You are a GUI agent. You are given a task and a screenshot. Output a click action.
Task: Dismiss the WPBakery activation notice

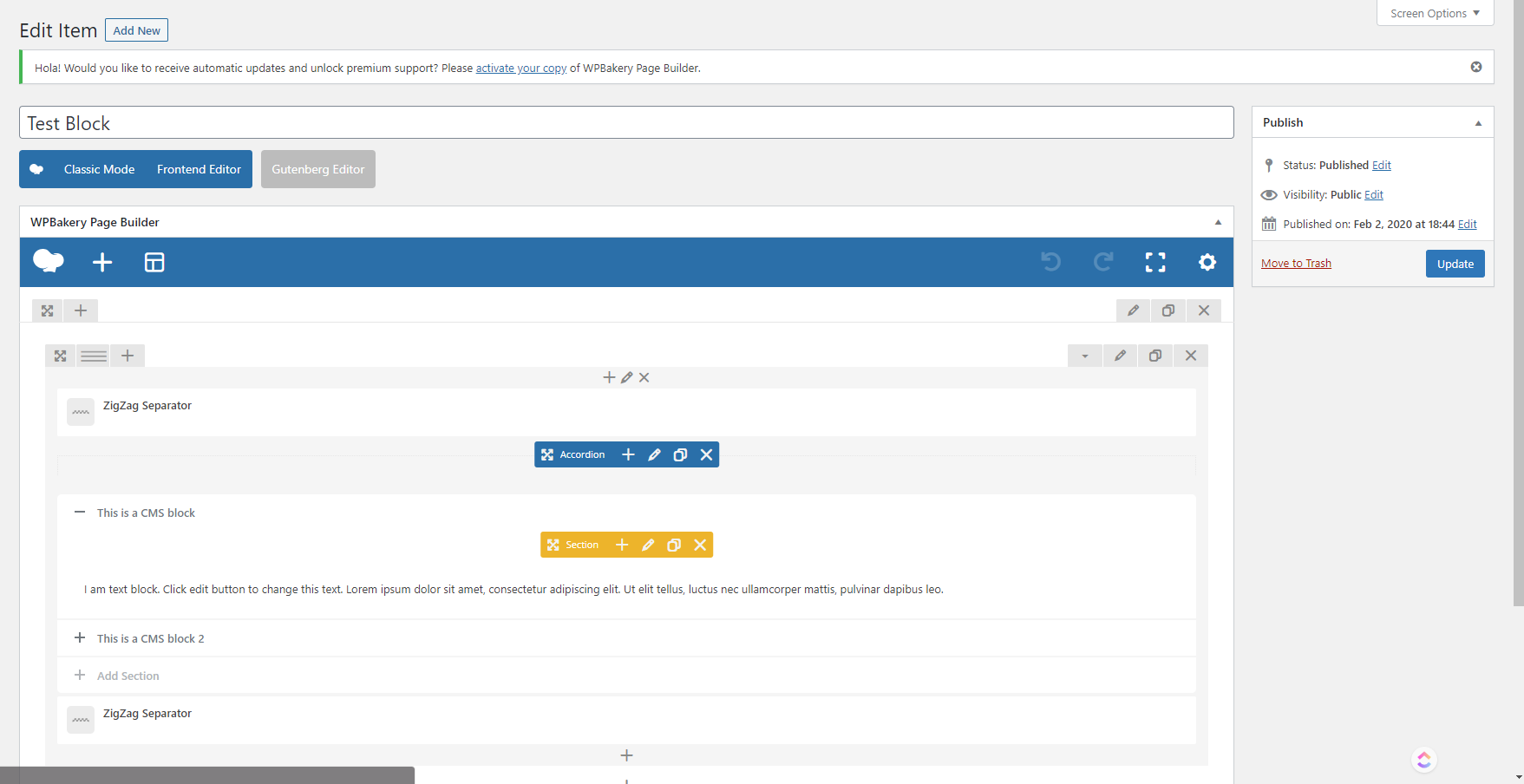click(x=1476, y=67)
